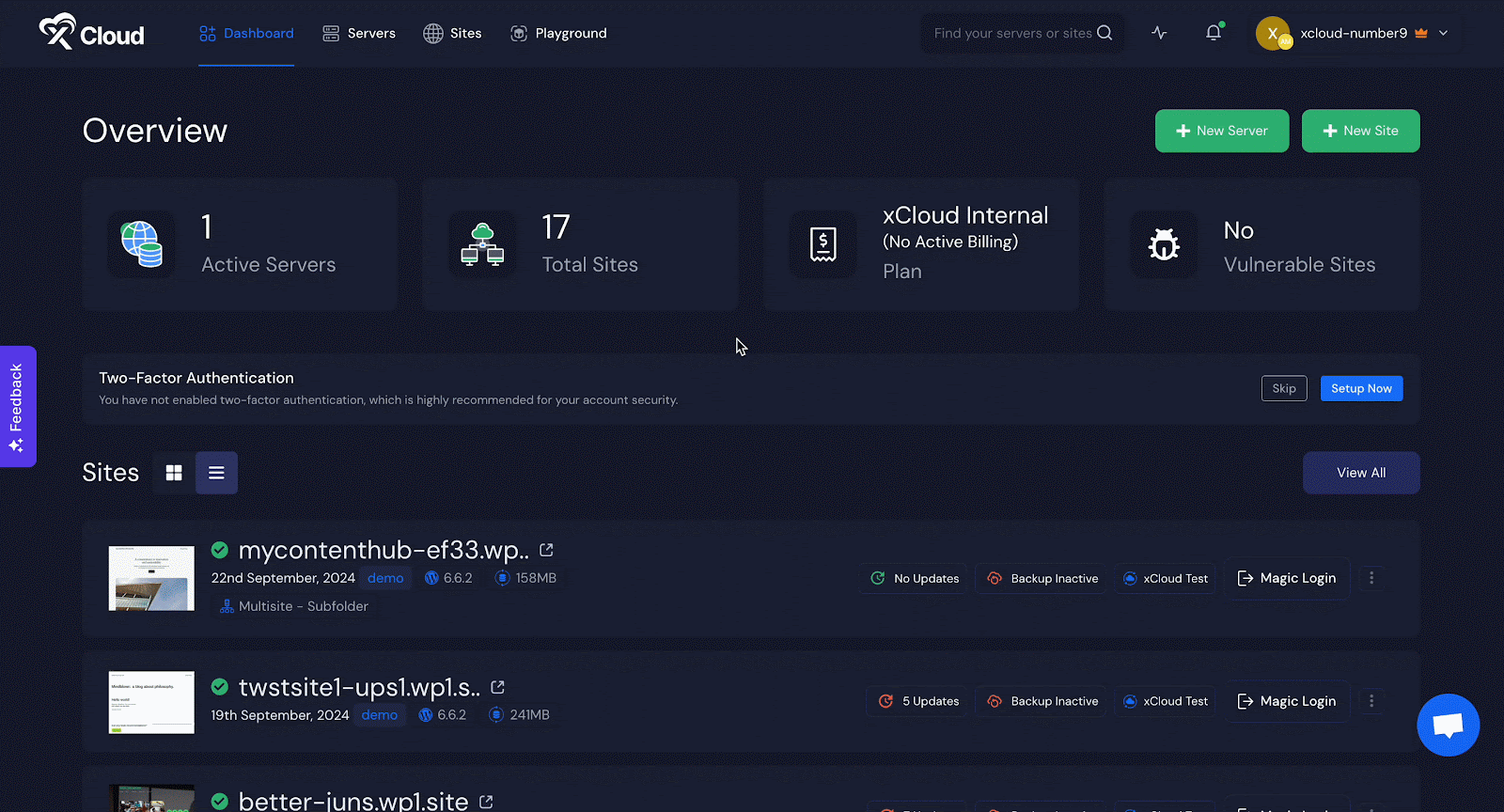Image resolution: width=1504 pixels, height=812 pixels.
Task: Open twstsite1-ups1 external link icon
Action: (x=497, y=687)
